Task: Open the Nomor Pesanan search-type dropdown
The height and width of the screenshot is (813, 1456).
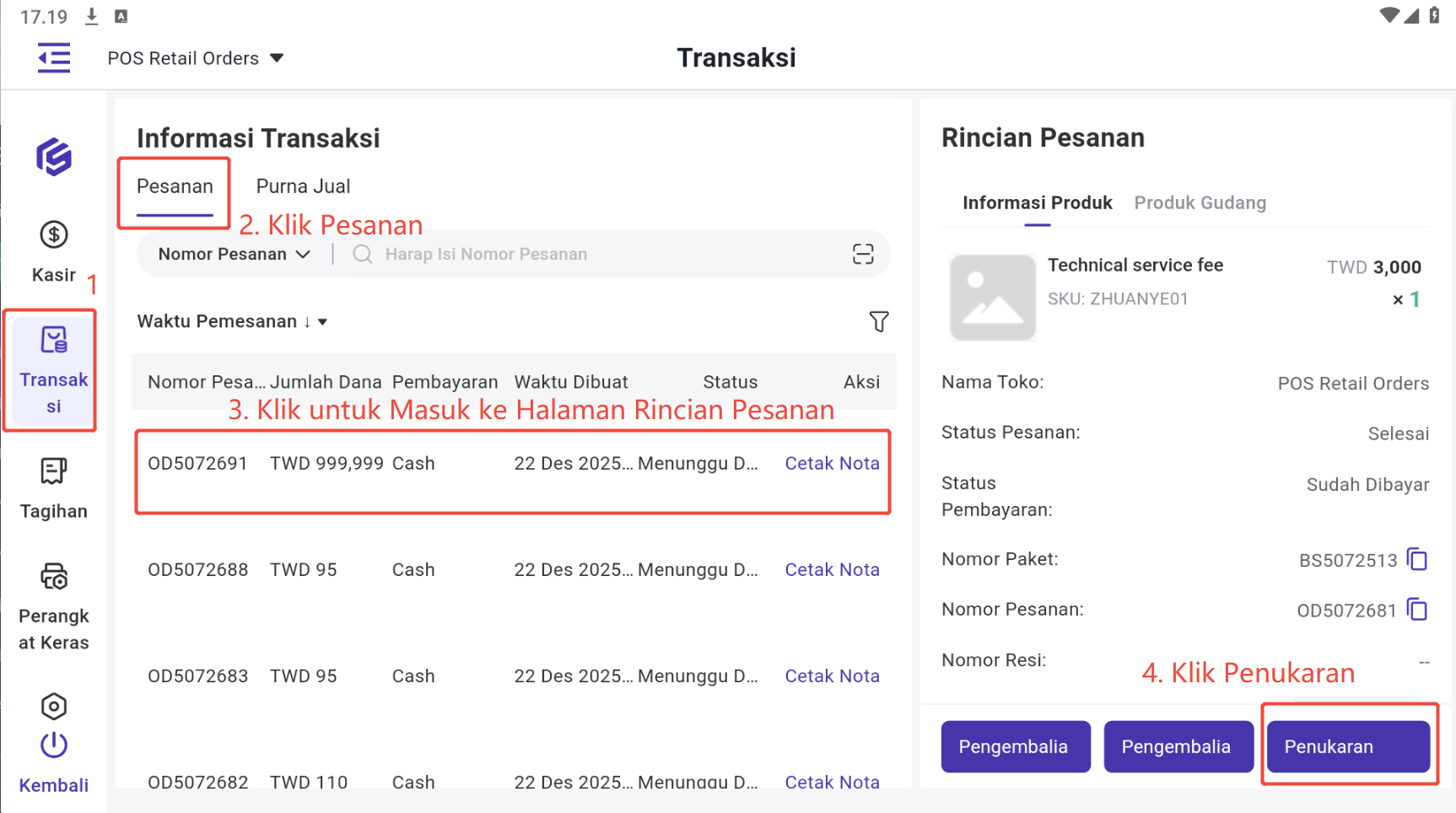Action: pos(234,254)
